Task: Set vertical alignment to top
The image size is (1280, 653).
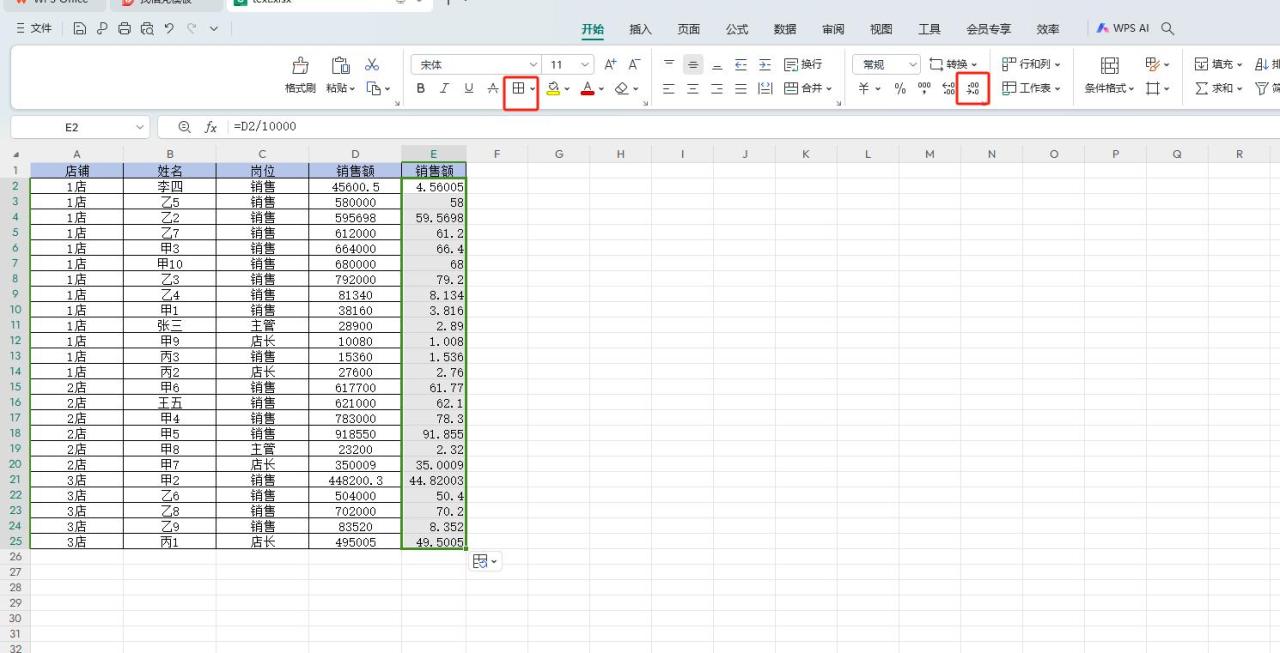Action: tap(669, 64)
